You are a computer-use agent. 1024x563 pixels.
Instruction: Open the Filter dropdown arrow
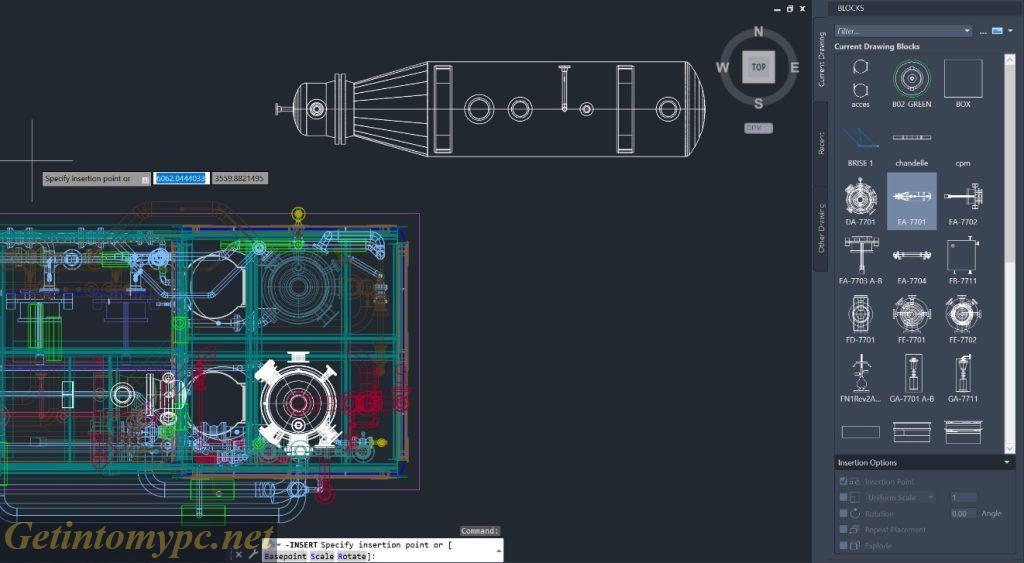pyautogui.click(x=967, y=31)
